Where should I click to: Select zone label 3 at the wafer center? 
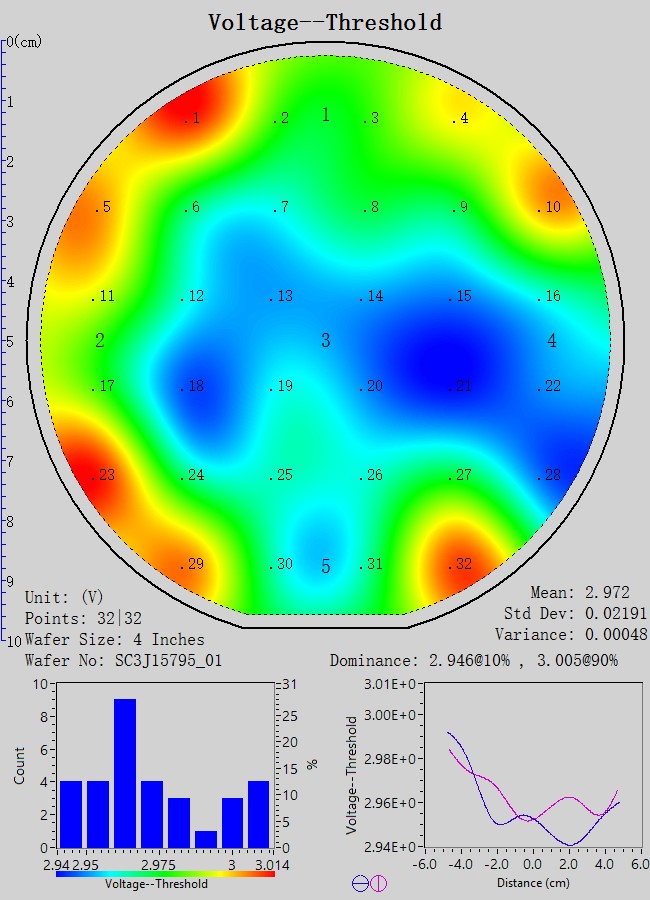pos(325,341)
